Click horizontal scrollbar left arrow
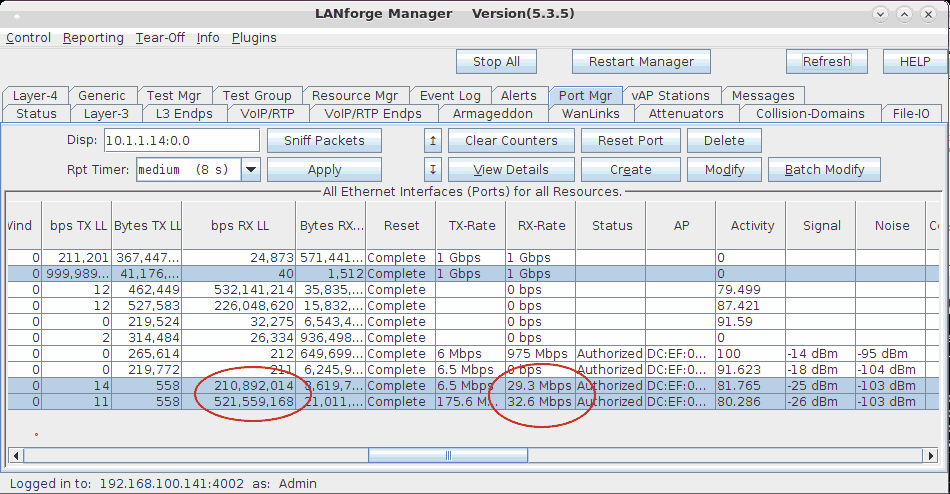The height and width of the screenshot is (494, 950). point(16,455)
